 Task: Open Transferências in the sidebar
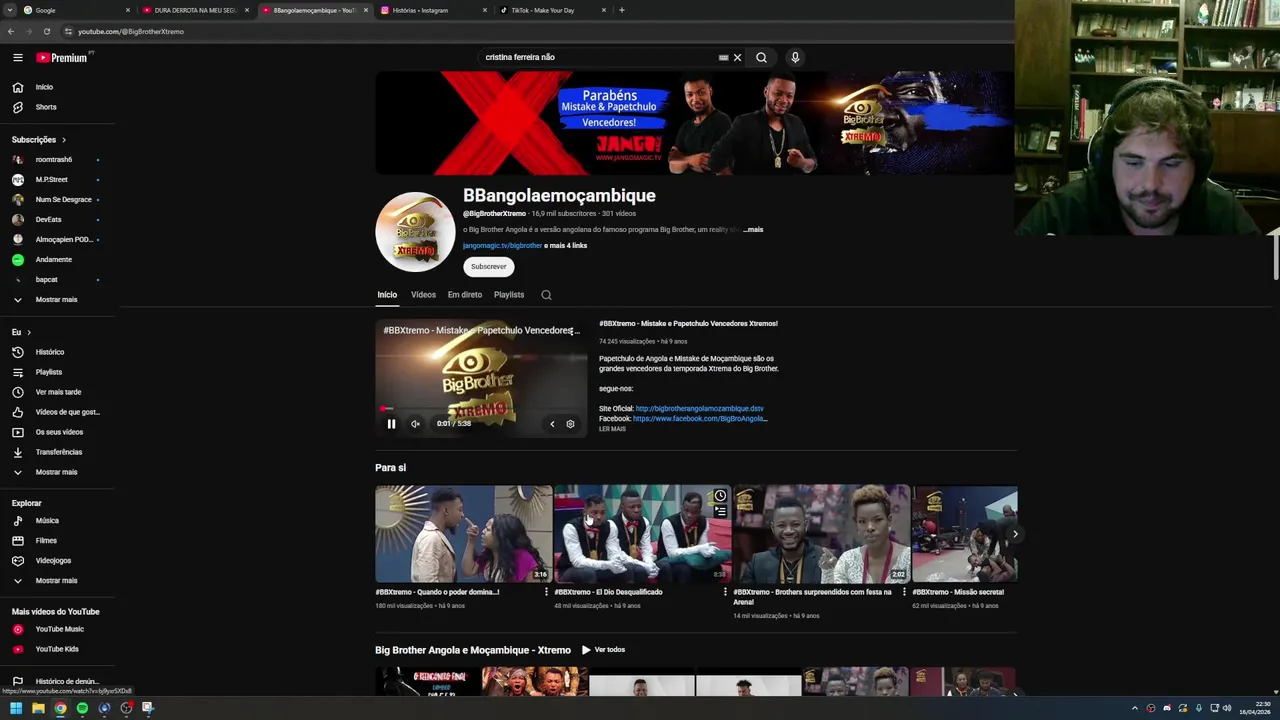pos(57,452)
